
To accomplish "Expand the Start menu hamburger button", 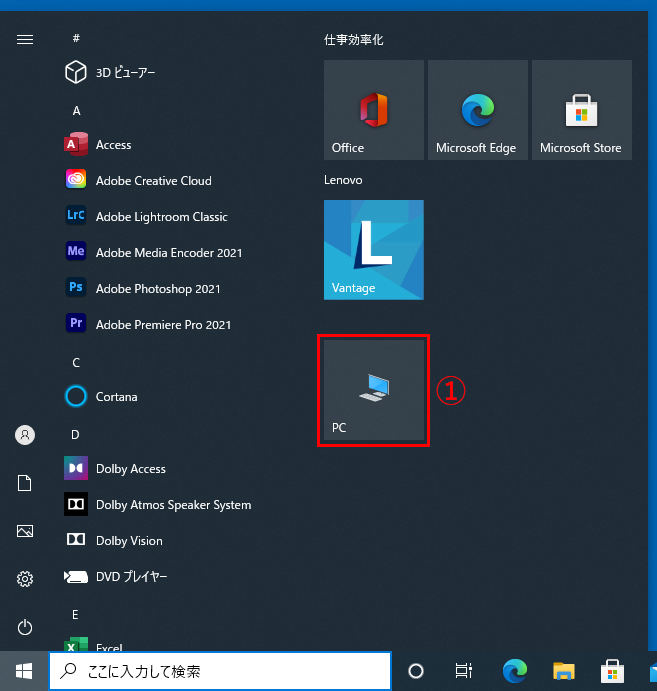I will click(25, 40).
